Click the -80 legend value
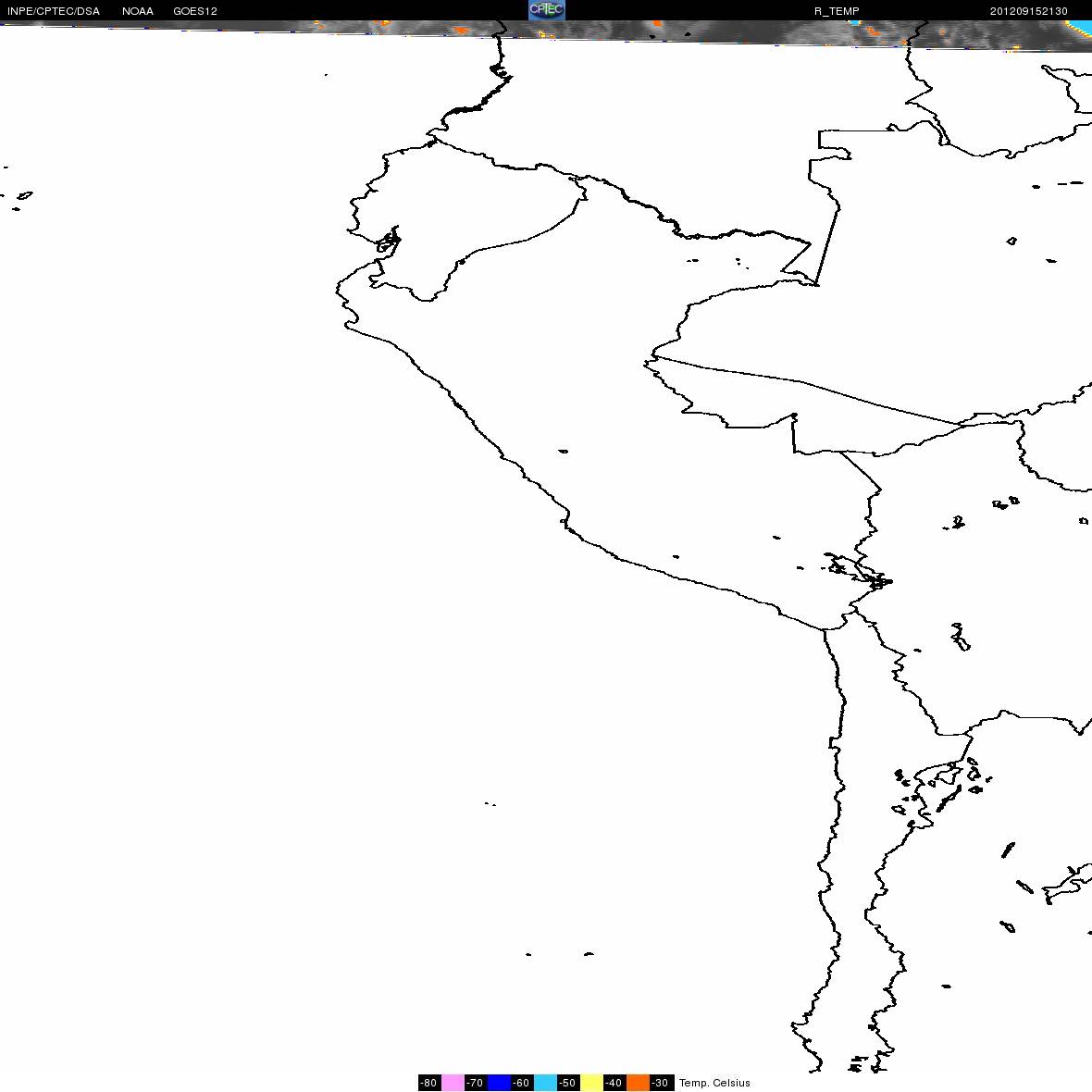The width and height of the screenshot is (1092, 1092). pyautogui.click(x=429, y=1082)
